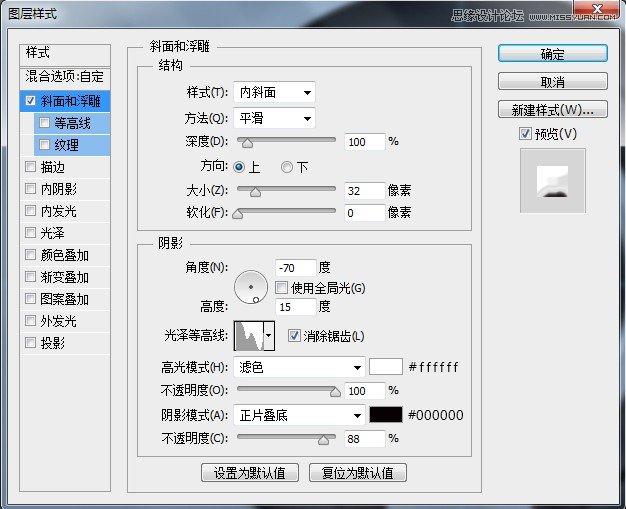This screenshot has height=509, width=626.
Task: Click the 取消 button
Action: click(x=553, y=81)
